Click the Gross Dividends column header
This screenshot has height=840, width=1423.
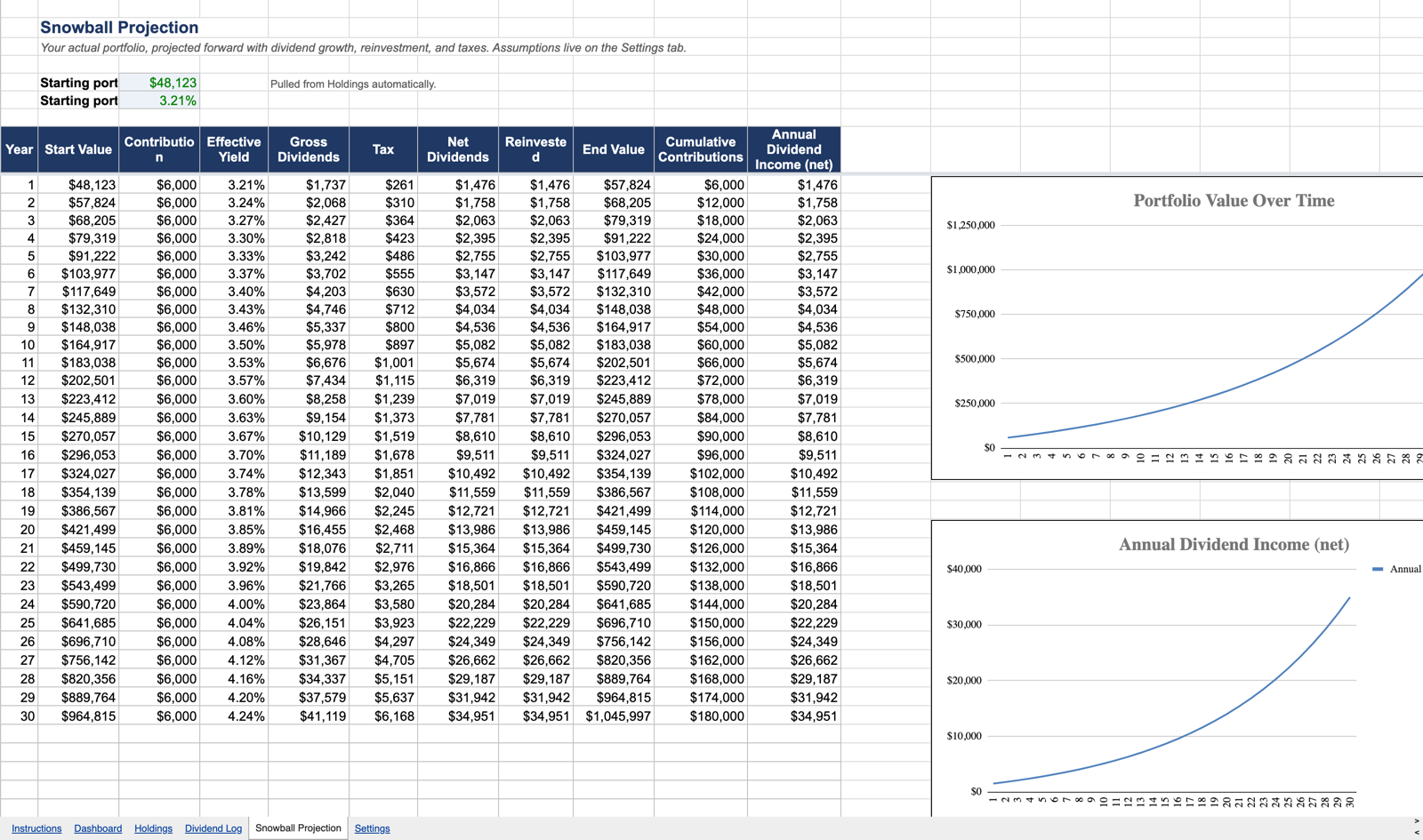[309, 149]
